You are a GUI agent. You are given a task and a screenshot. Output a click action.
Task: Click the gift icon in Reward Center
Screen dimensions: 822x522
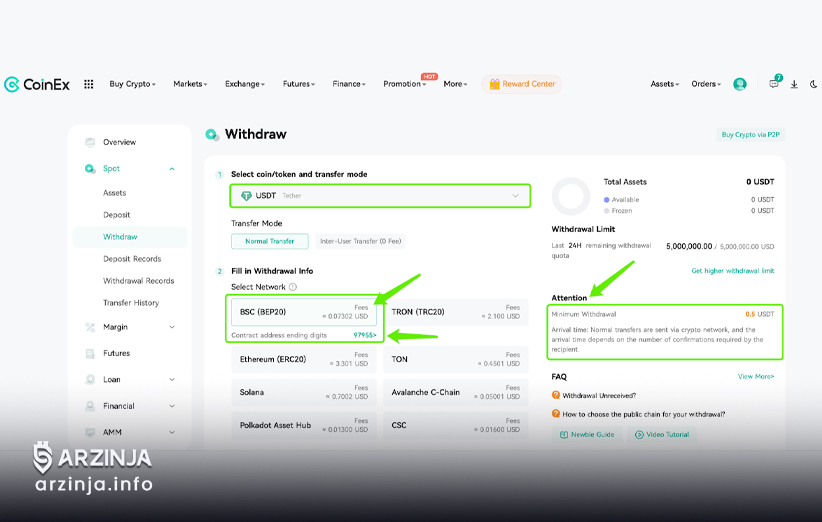[x=494, y=84]
